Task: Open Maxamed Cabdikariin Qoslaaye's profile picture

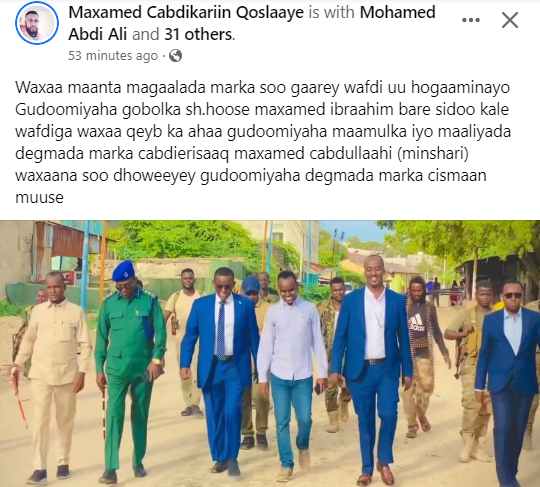Action: (x=37, y=23)
